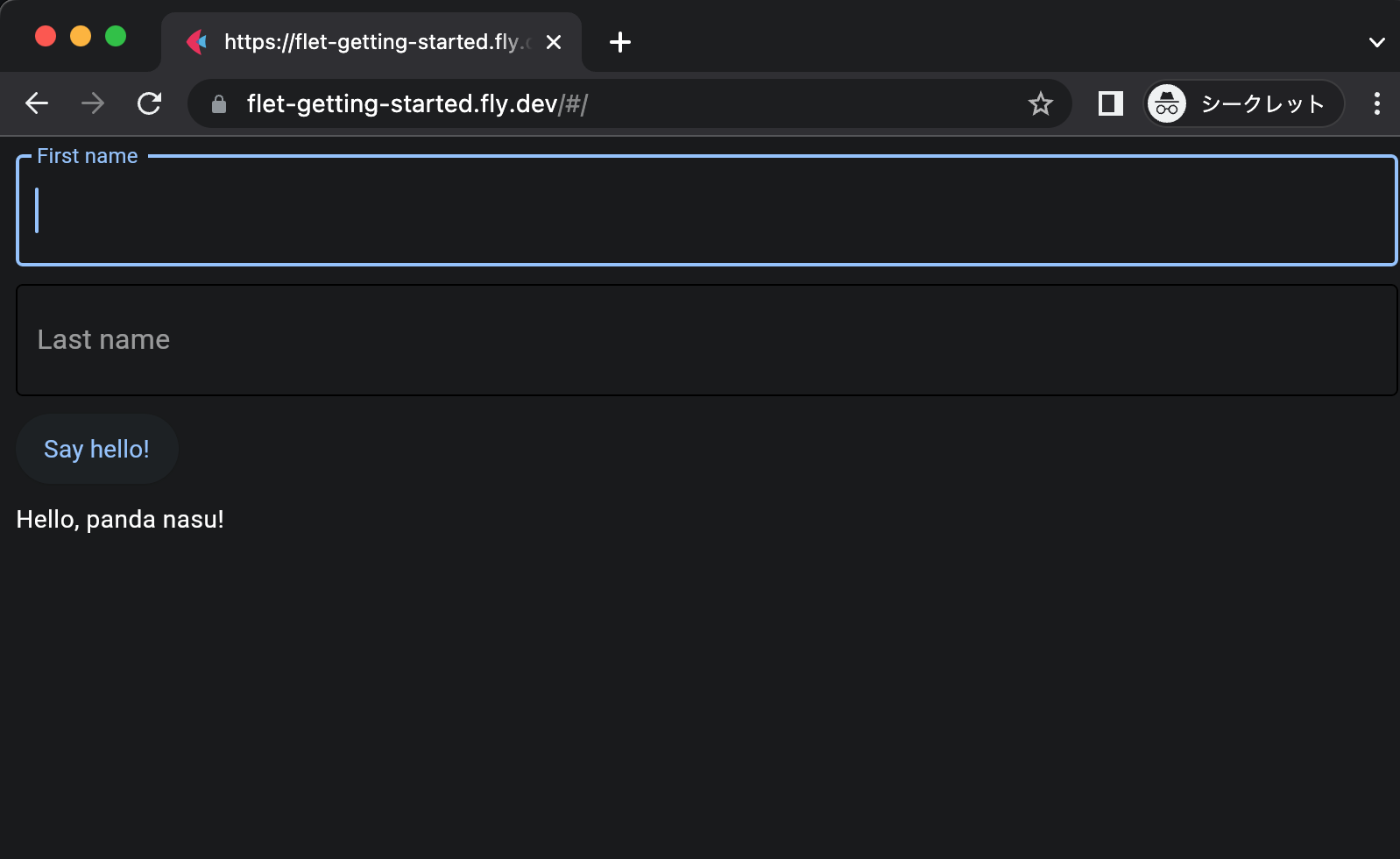Expand the tab search chevron
Viewport: 1400px width, 859px height.
[x=1376, y=42]
